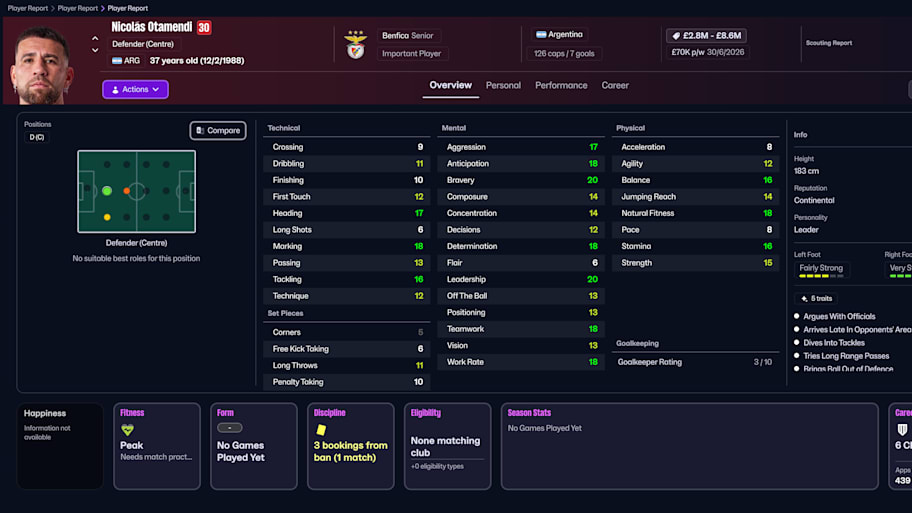Click the Fitness heart icon
Screen dimensions: 912x513
tap(127, 430)
